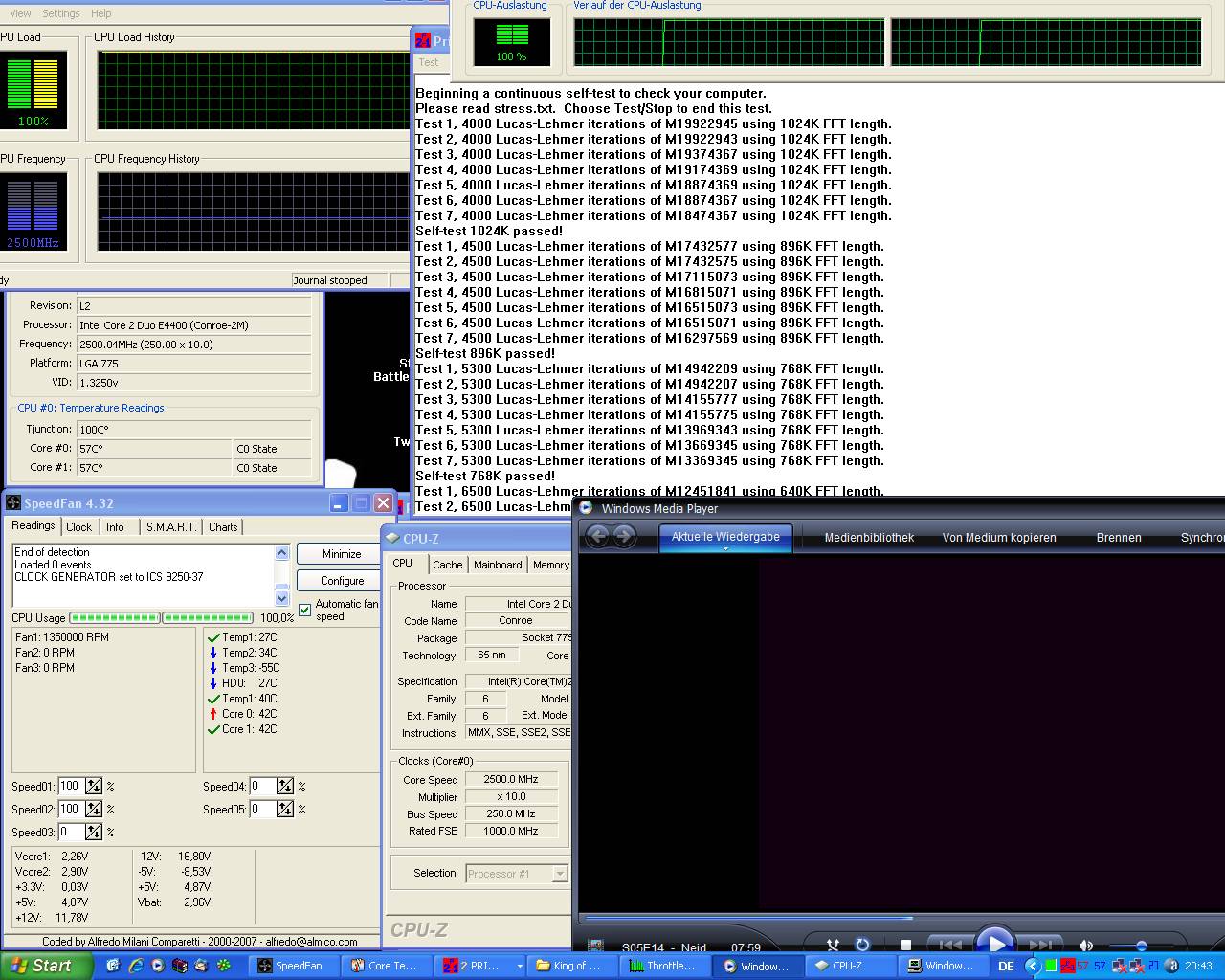Click the SpeedFan log scroll down arrow

pyautogui.click(x=281, y=598)
